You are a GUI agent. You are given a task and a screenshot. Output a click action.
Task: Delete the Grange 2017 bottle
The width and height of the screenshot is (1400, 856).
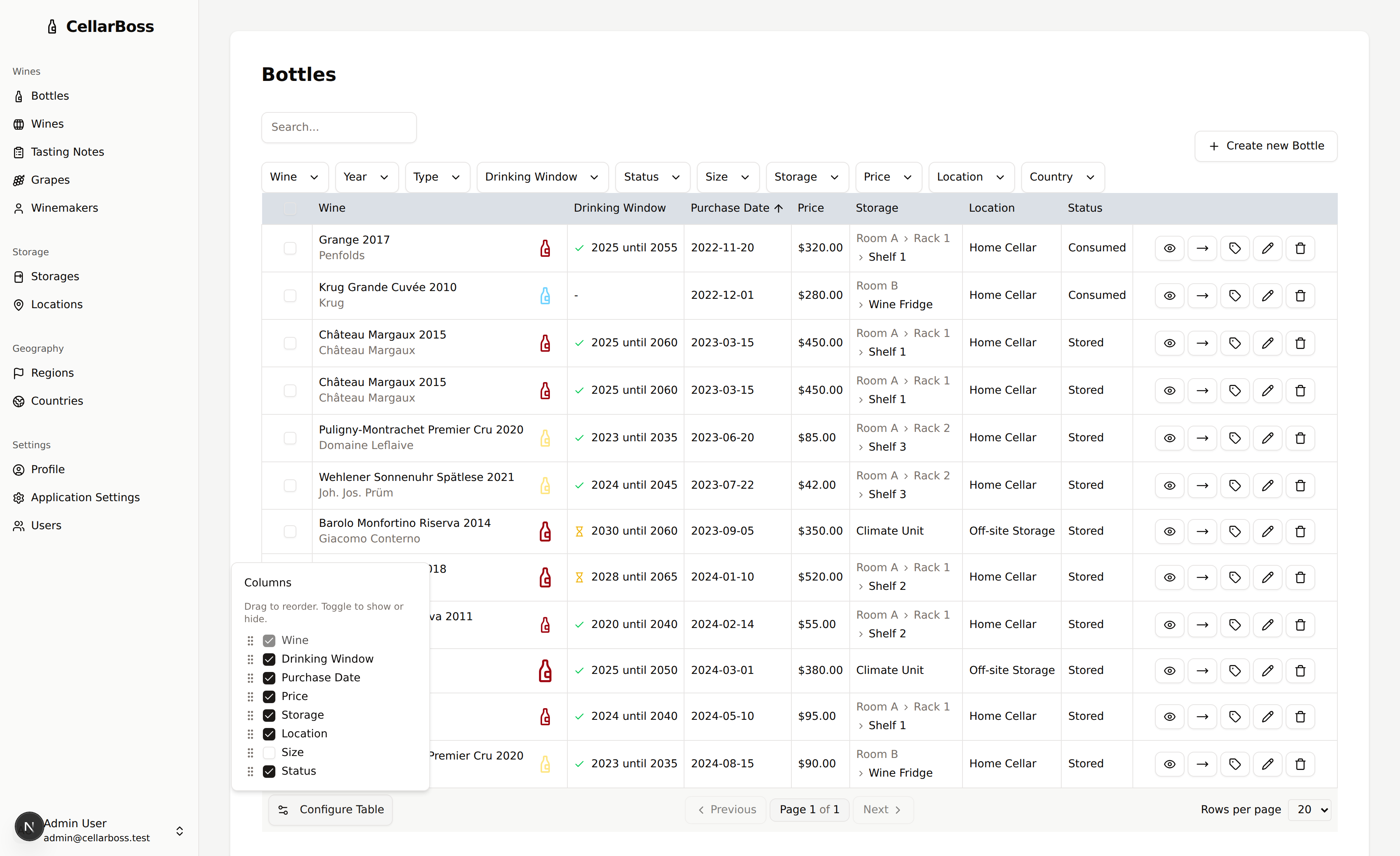1300,248
